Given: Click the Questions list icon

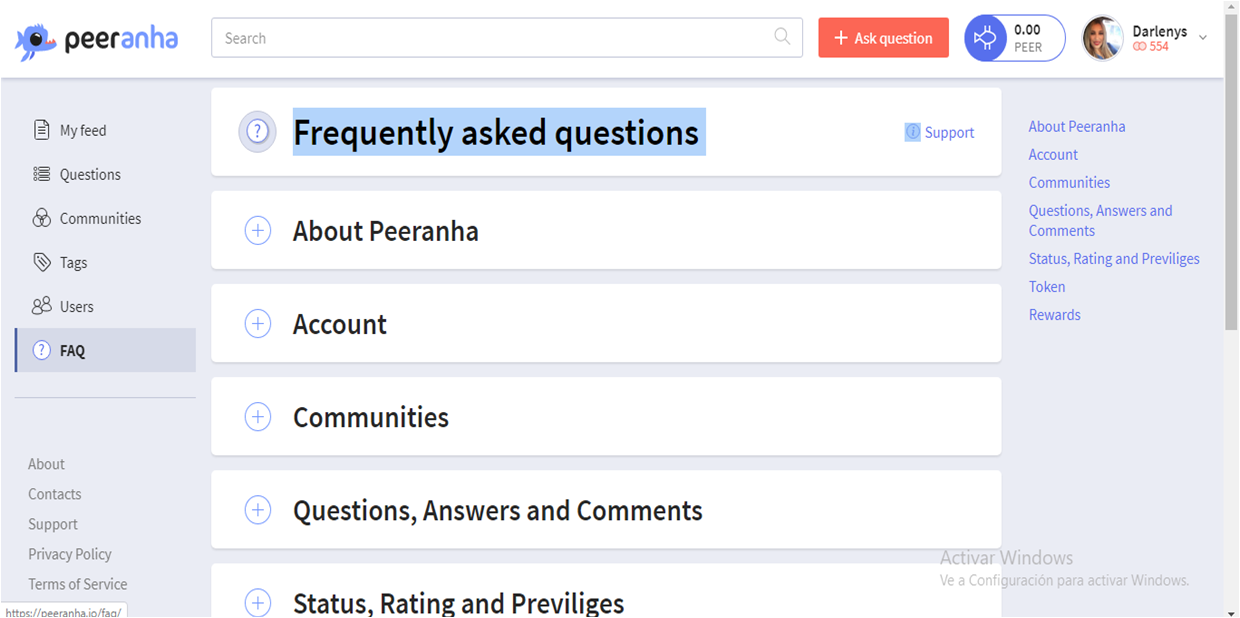Looking at the screenshot, I should coord(41,174).
